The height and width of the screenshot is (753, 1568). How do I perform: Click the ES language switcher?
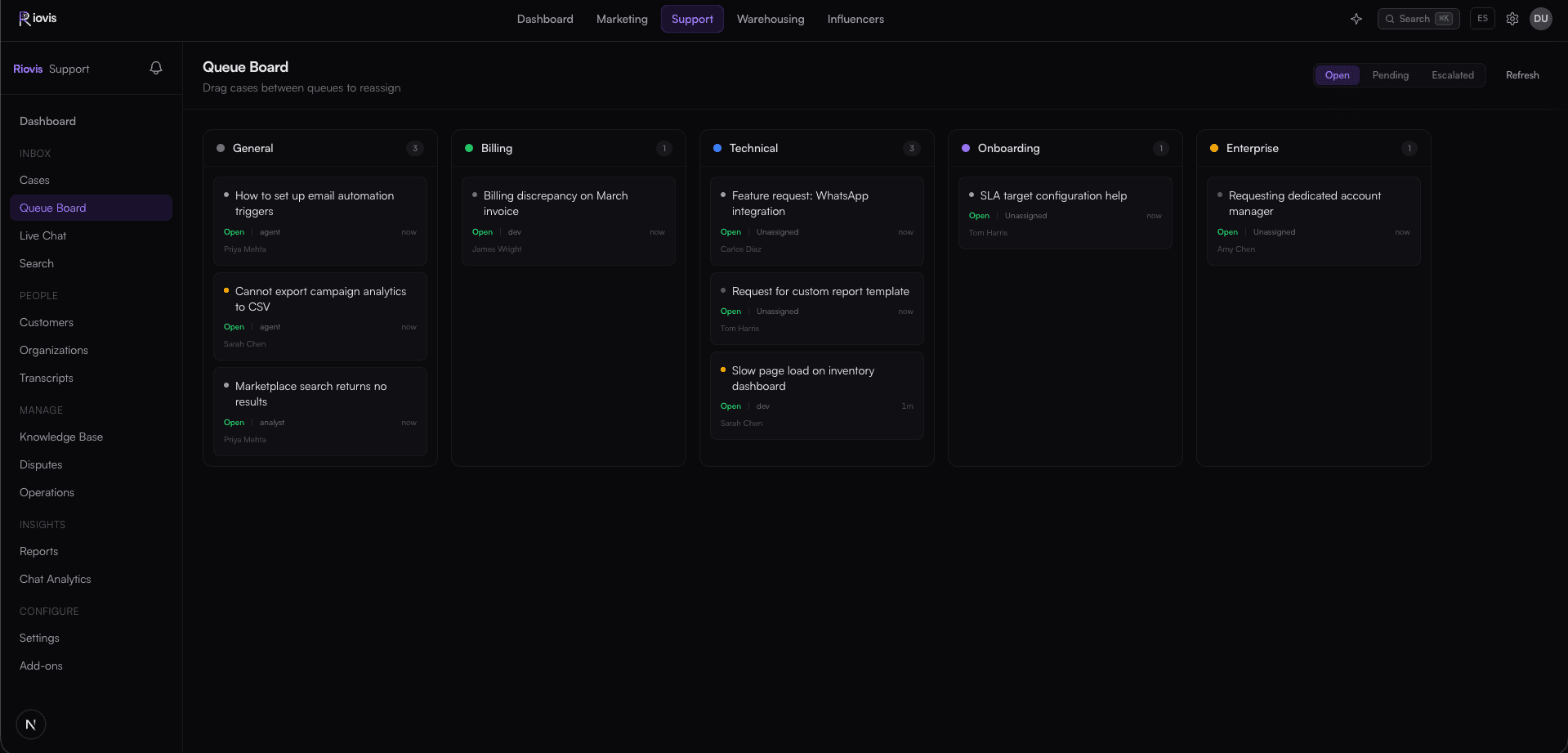coord(1482,19)
